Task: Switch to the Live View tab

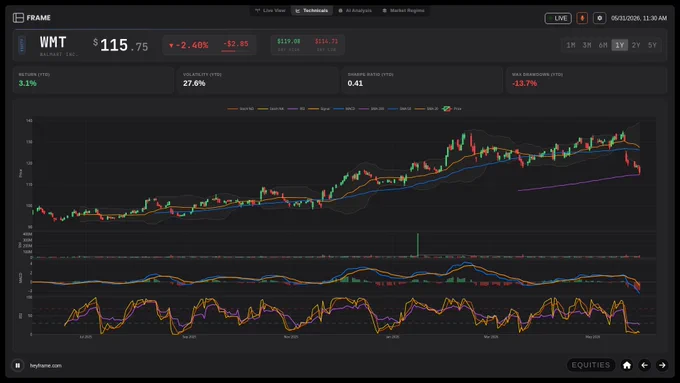Action: [x=270, y=10]
